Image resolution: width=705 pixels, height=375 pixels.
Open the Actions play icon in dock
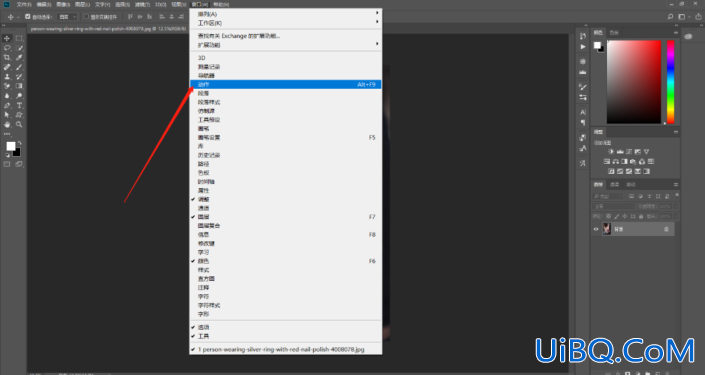point(583,47)
